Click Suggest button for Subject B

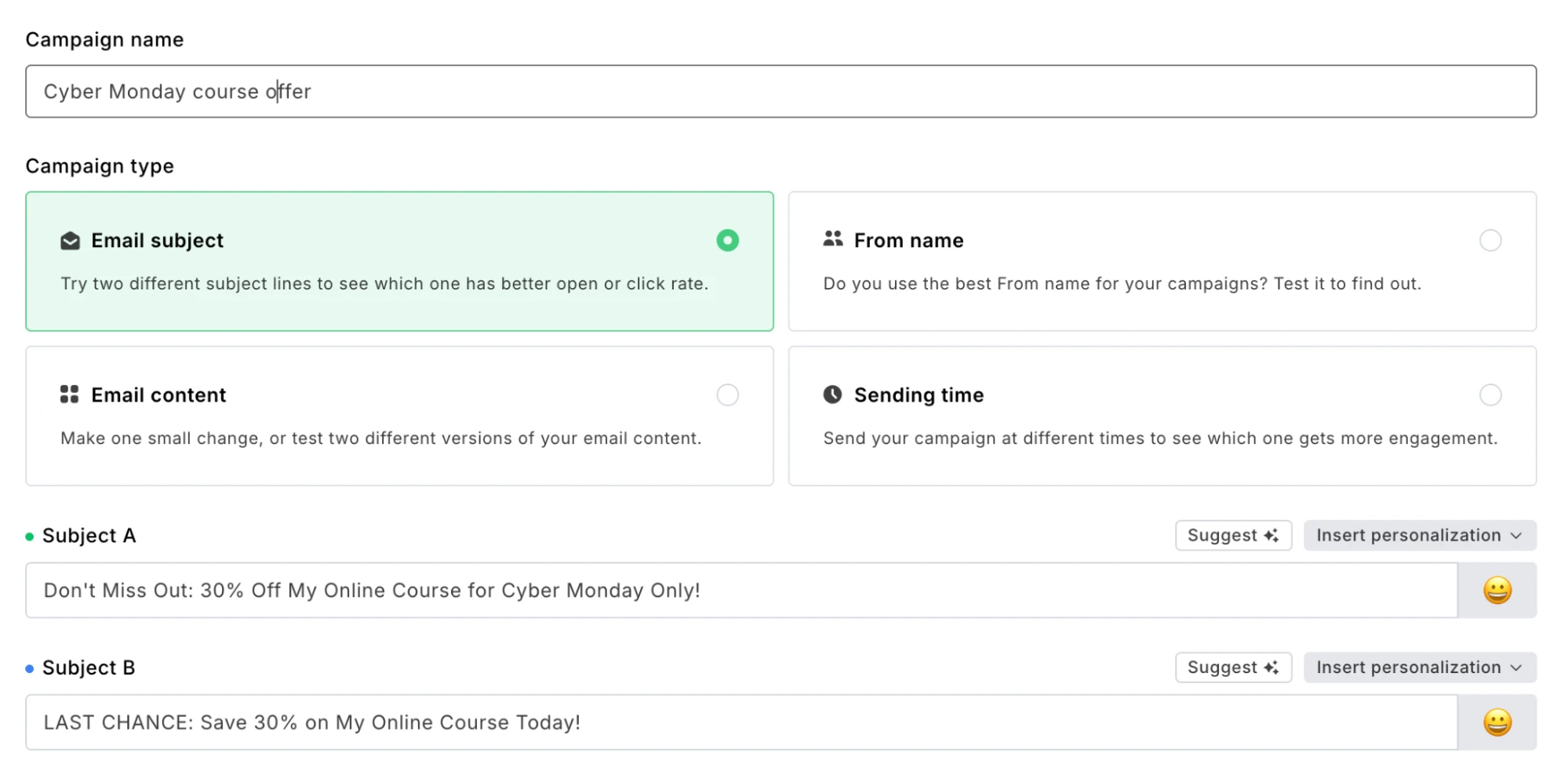1233,668
